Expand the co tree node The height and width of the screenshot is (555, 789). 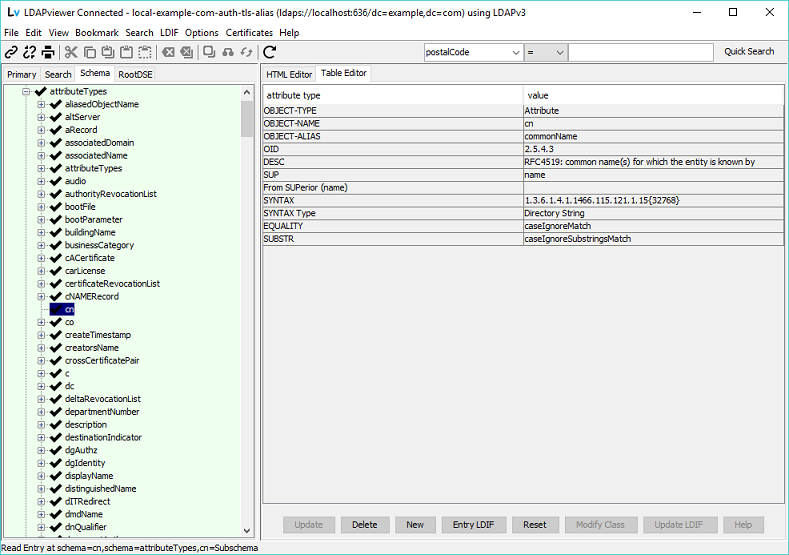pyautogui.click(x=41, y=323)
